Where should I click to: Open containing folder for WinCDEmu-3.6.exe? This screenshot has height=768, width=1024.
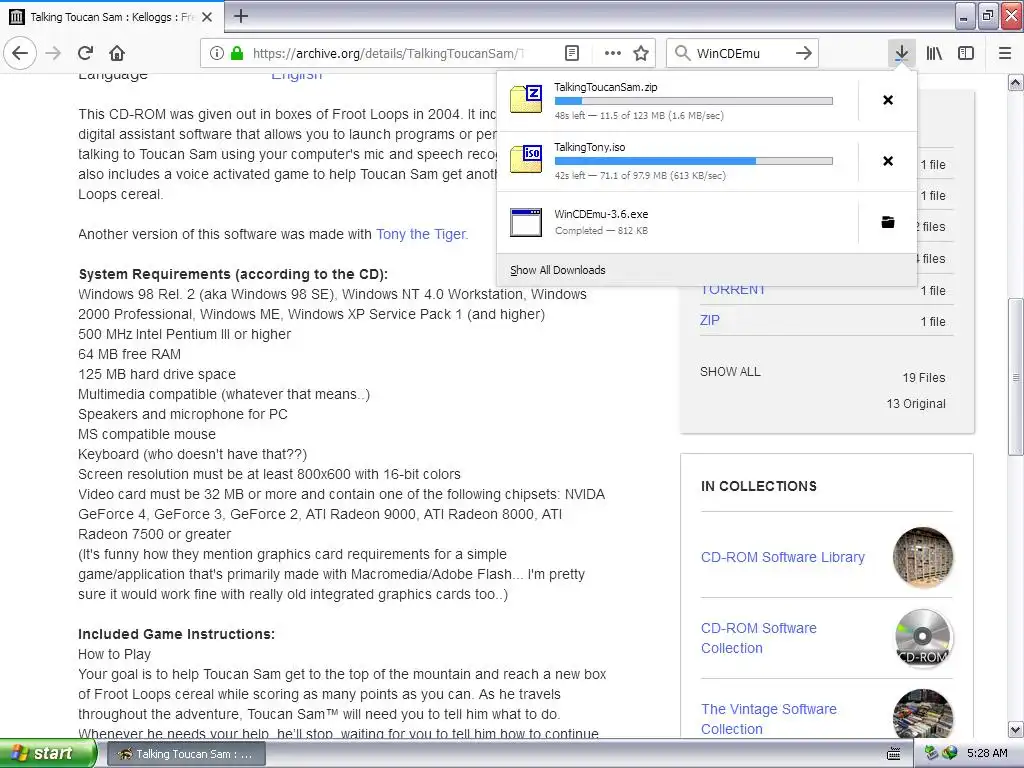tap(888, 222)
